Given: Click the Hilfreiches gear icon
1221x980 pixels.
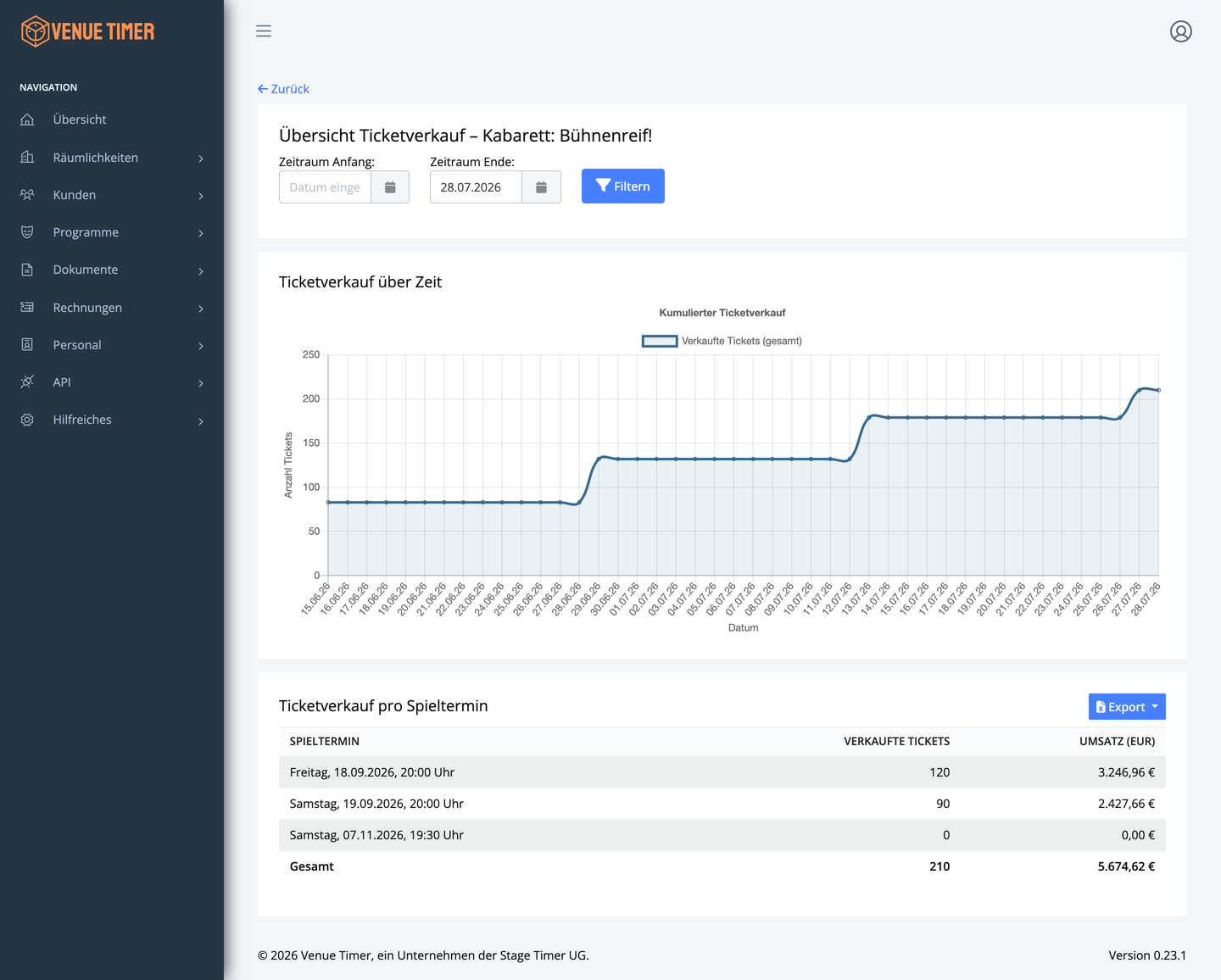Looking at the screenshot, I should click(x=27, y=420).
